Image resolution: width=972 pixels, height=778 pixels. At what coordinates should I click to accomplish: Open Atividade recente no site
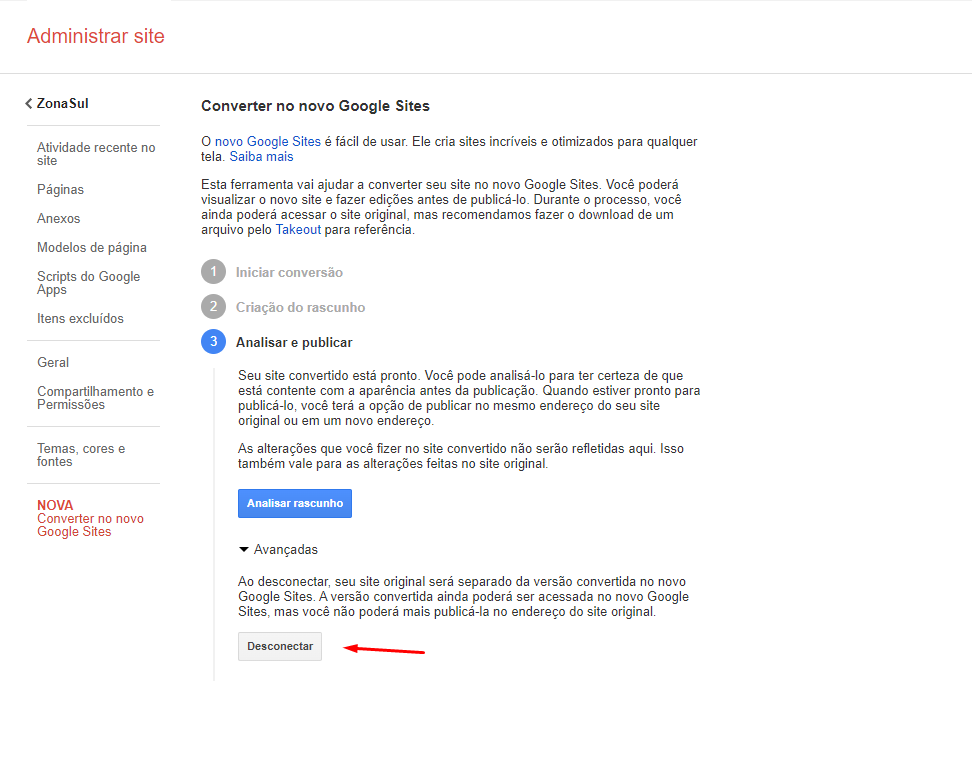pyautogui.click(x=96, y=154)
